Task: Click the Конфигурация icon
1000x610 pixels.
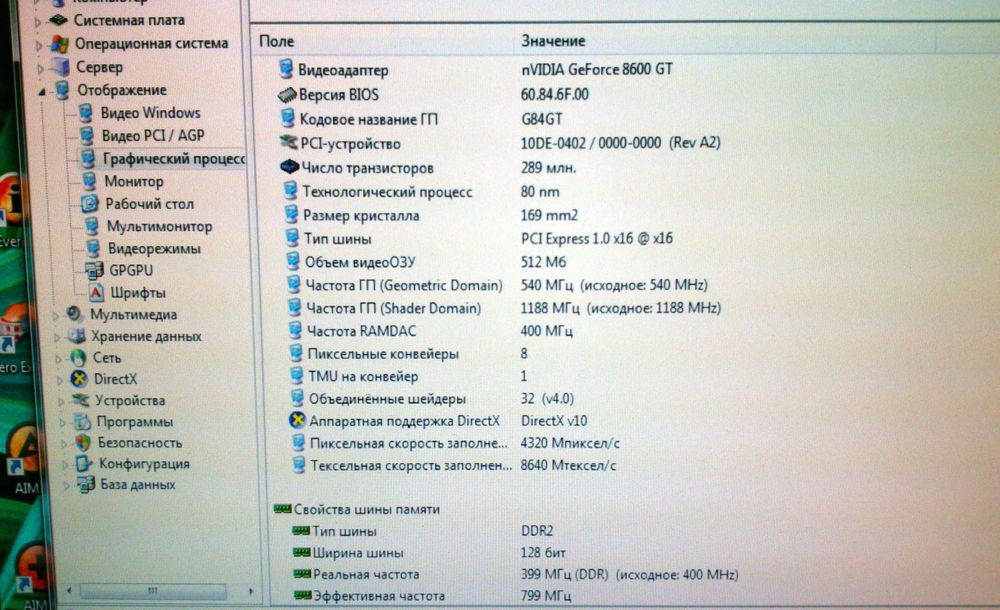Action: coord(84,464)
